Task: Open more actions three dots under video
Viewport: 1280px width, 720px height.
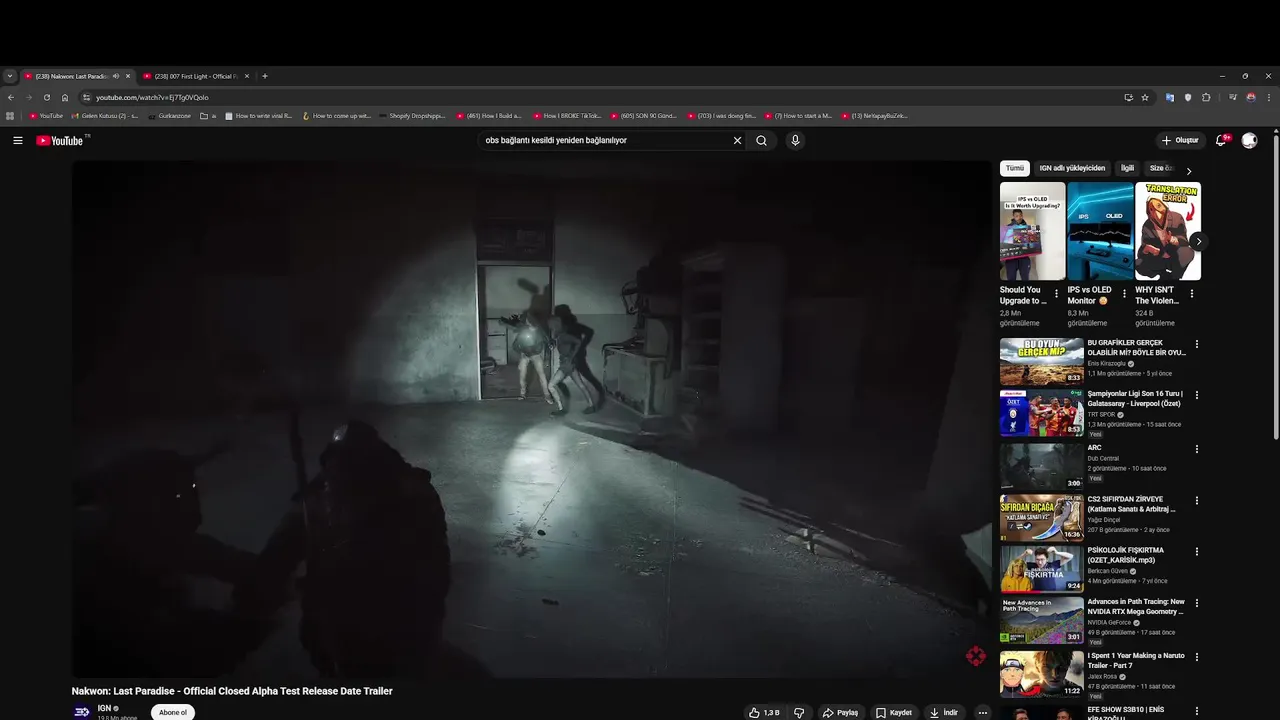Action: (x=983, y=713)
